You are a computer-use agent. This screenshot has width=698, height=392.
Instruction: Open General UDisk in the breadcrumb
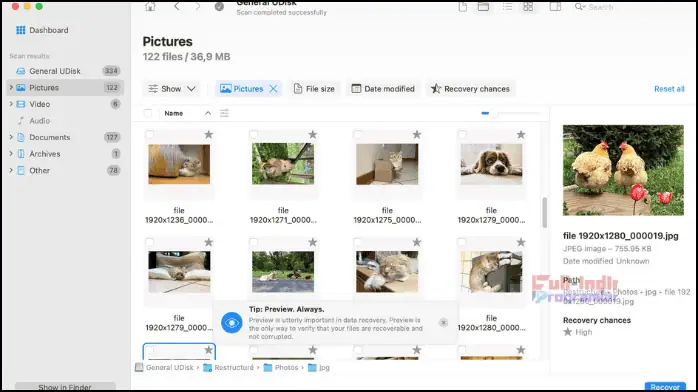point(165,368)
